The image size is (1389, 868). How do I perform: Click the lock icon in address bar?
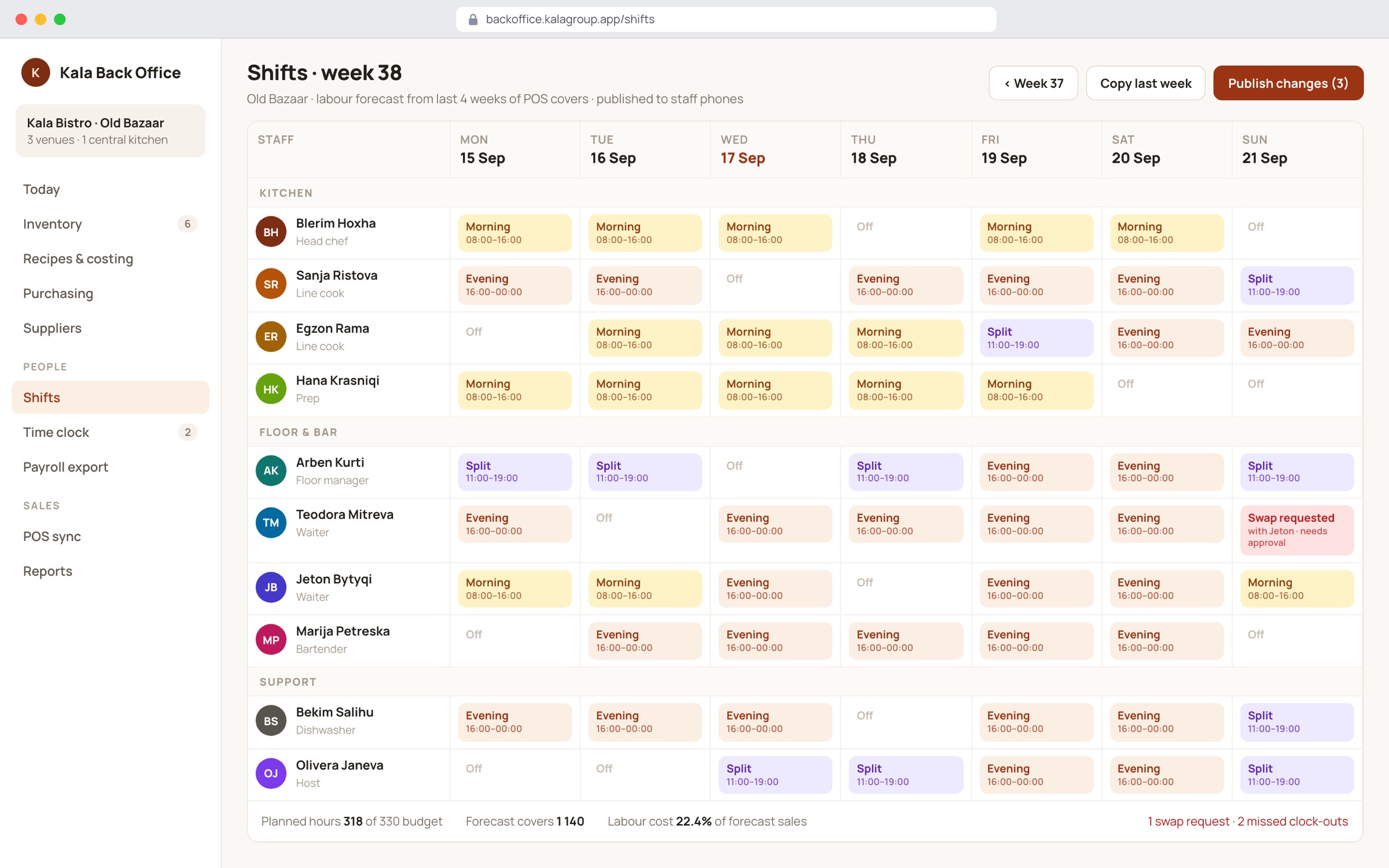473,19
